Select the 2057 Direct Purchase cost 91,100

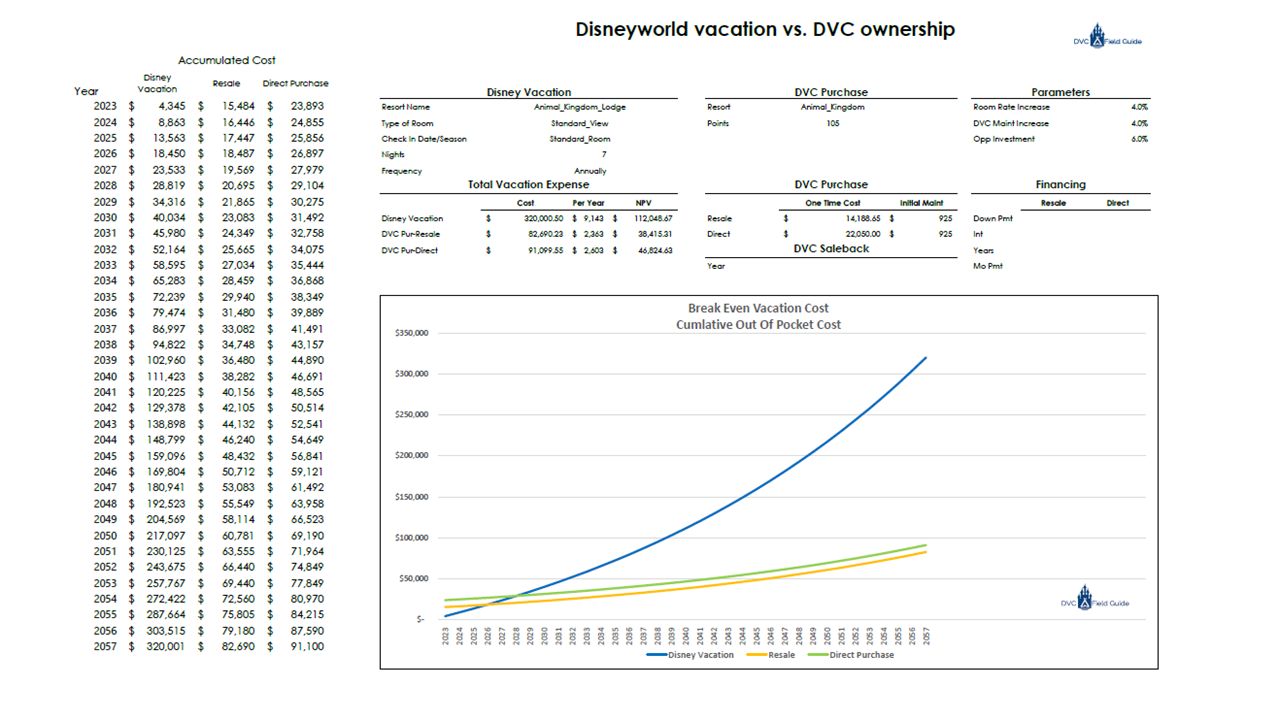tap(307, 647)
